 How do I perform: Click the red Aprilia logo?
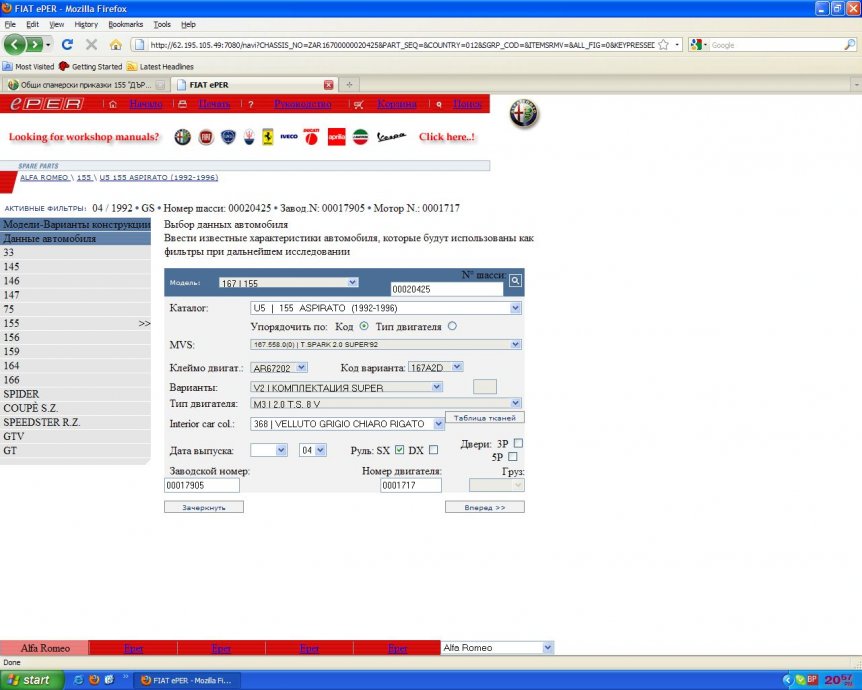[336, 137]
